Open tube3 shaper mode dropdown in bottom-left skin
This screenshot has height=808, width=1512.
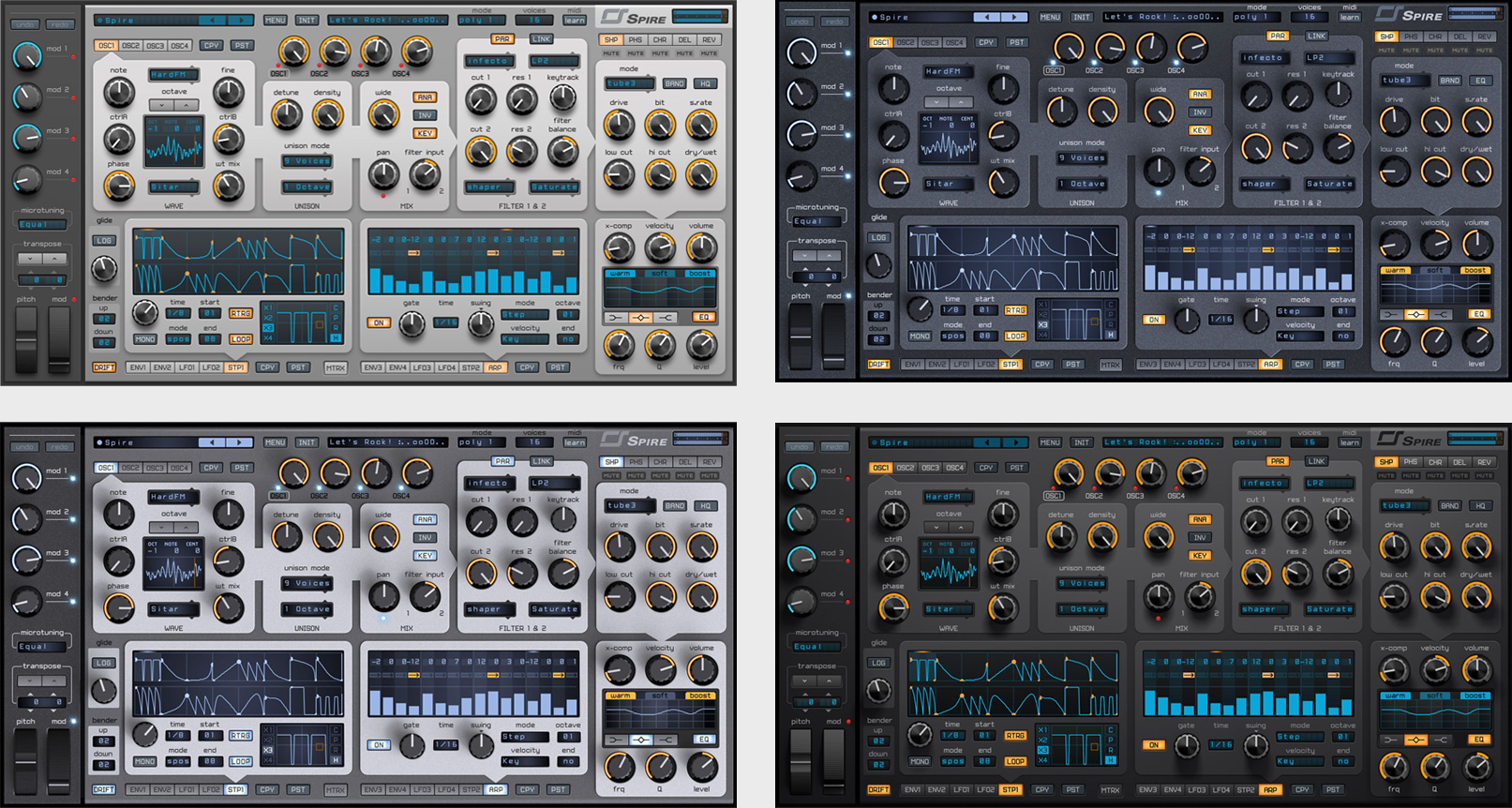629,505
